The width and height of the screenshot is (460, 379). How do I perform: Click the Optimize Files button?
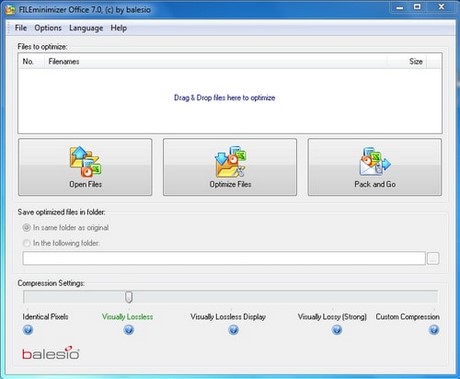coord(230,167)
